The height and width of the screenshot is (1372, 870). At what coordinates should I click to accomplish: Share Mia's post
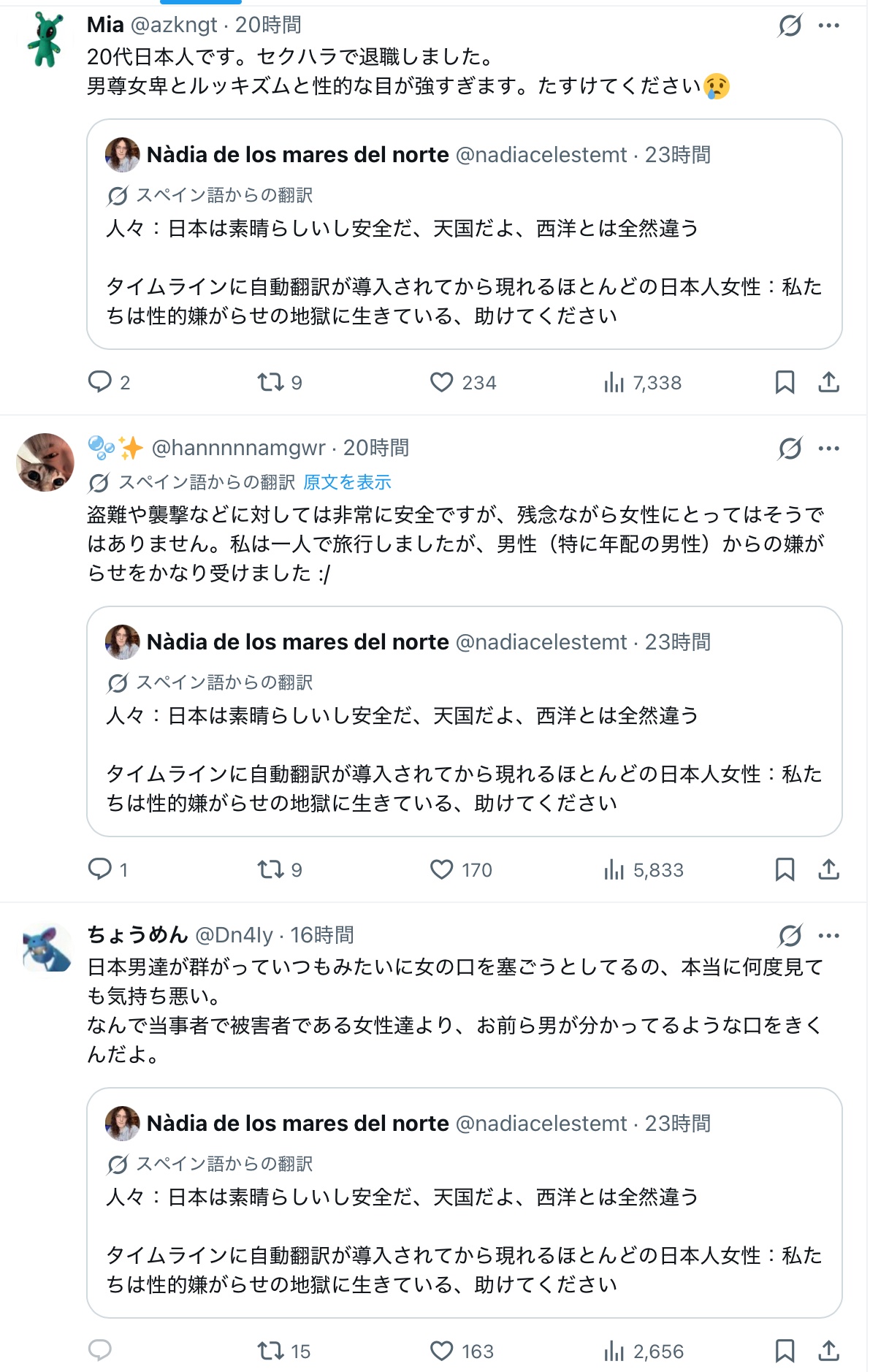click(828, 382)
